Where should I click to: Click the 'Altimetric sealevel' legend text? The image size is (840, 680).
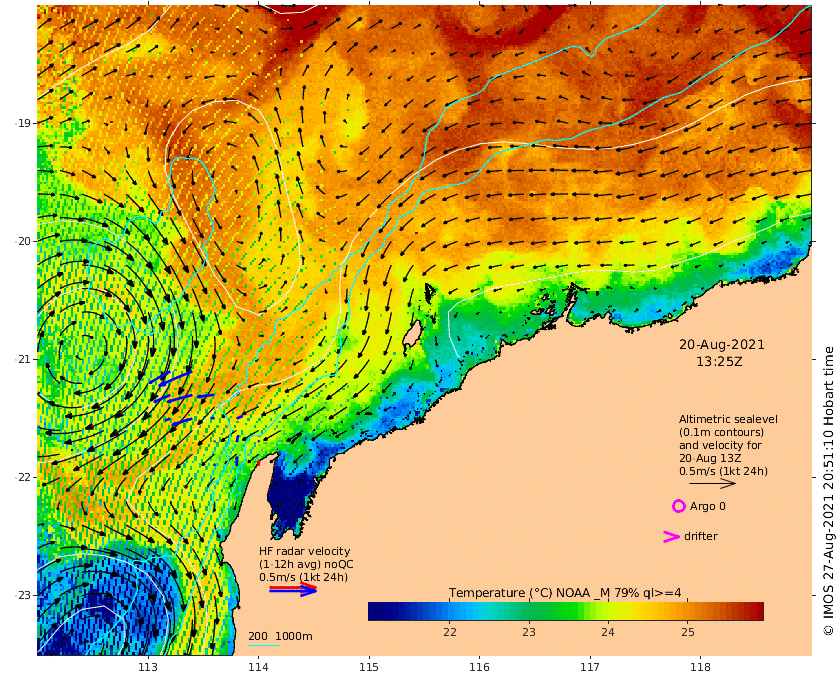click(x=728, y=420)
